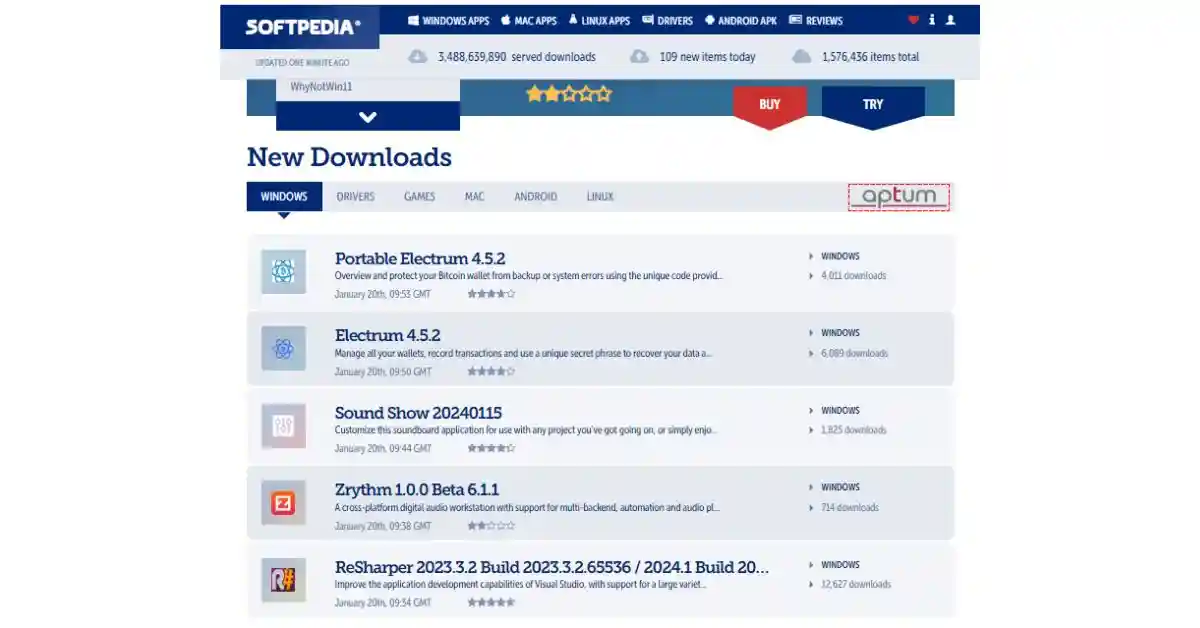The image size is (1200, 628).
Task: Browse the Android APK section
Action: (x=741, y=20)
